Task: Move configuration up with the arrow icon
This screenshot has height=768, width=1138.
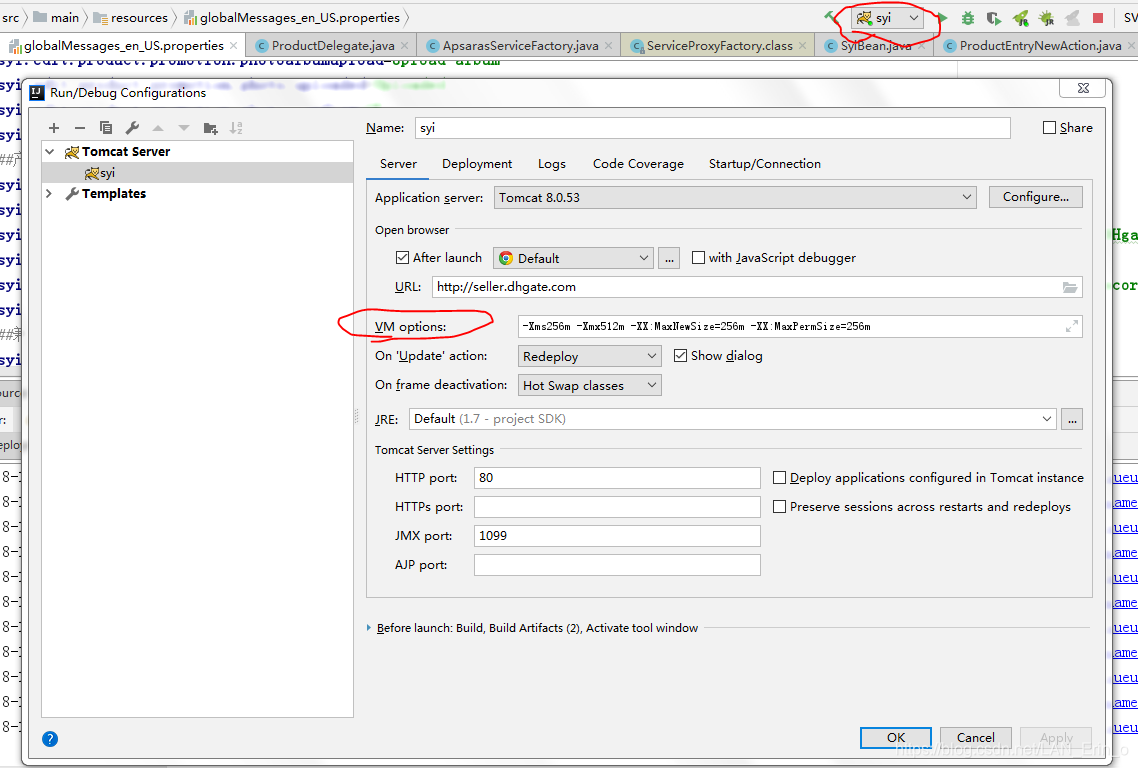Action: coord(158,128)
